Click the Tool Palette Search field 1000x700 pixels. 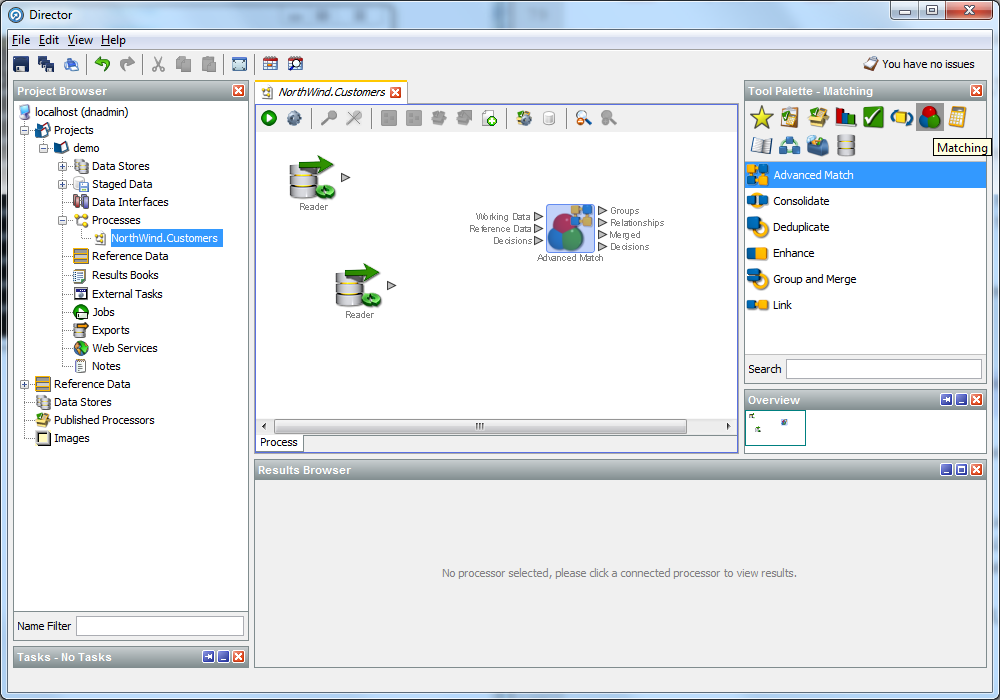click(x=884, y=368)
